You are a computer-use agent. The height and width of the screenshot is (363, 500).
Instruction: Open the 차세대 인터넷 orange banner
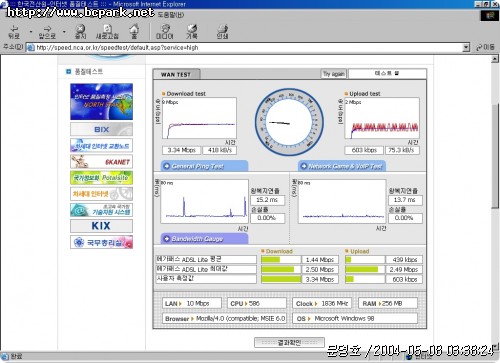click(101, 194)
